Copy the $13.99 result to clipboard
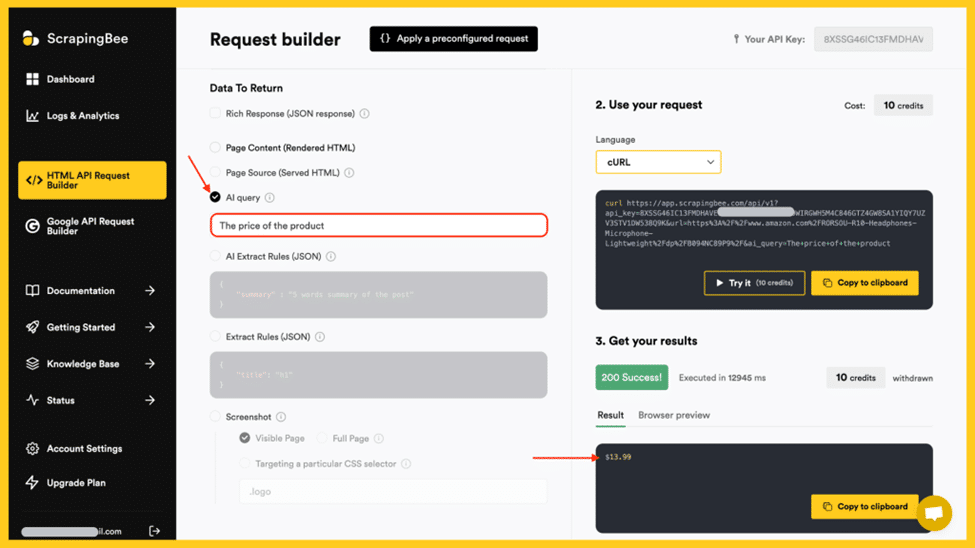This screenshot has width=975, height=548. (x=865, y=507)
